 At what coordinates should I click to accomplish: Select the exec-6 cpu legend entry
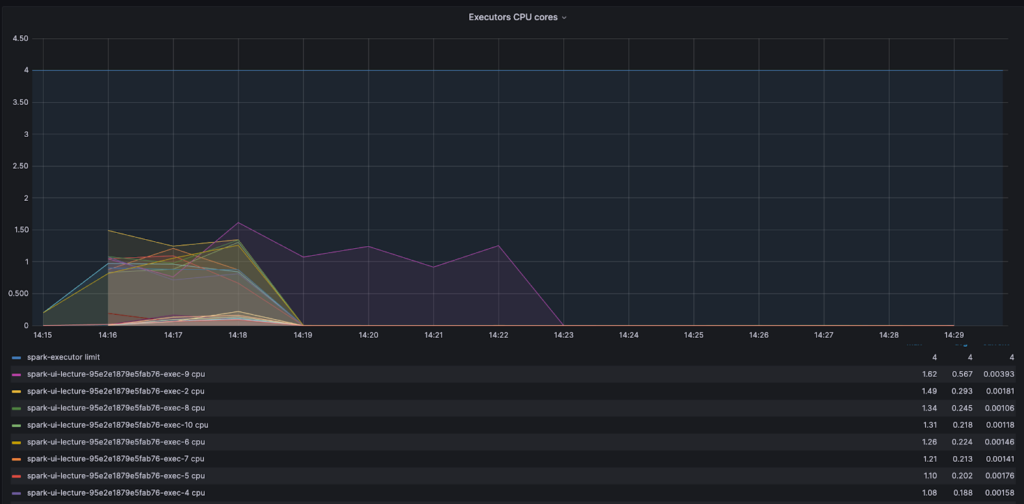click(x=116, y=442)
